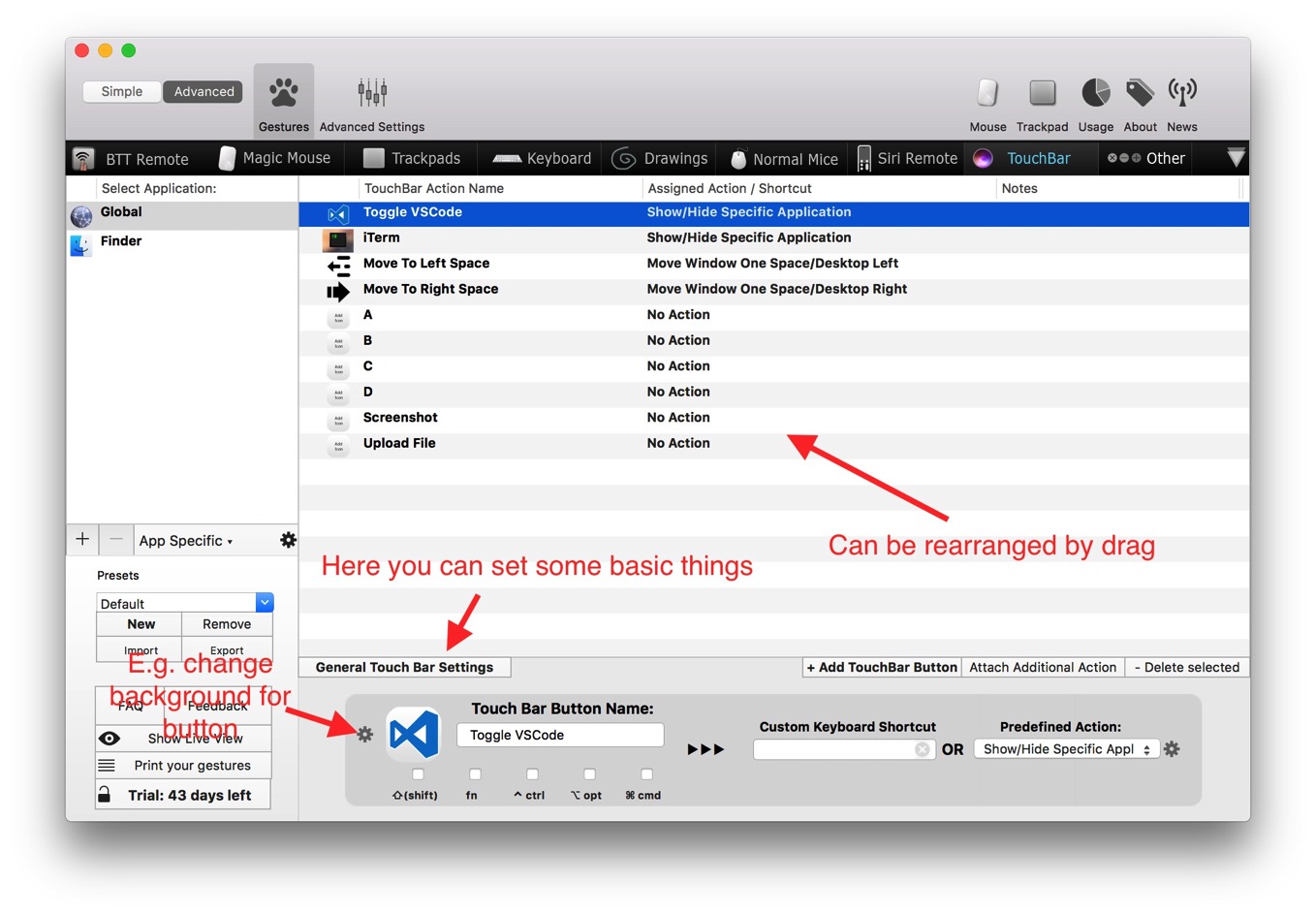Image resolution: width=1316 pixels, height=915 pixels.
Task: Click the New preset button
Action: (141, 624)
